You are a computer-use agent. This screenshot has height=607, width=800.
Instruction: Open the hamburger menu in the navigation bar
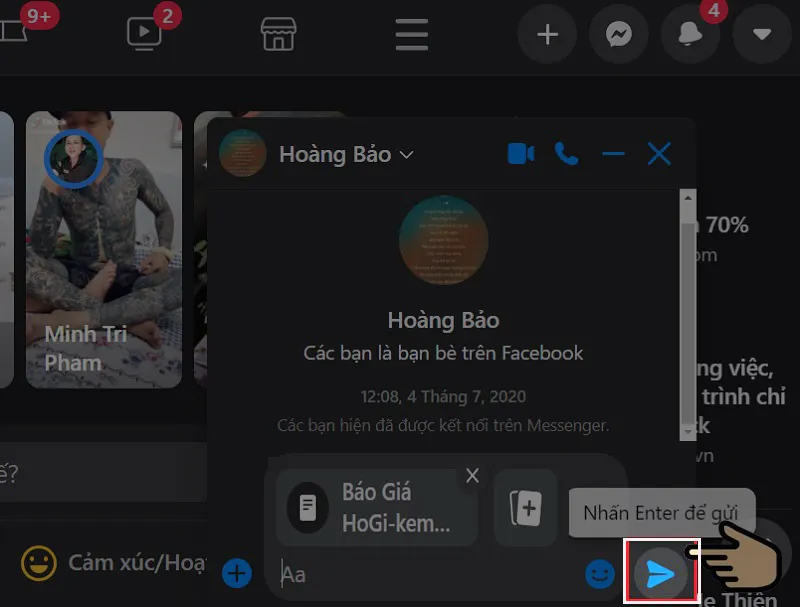[411, 33]
